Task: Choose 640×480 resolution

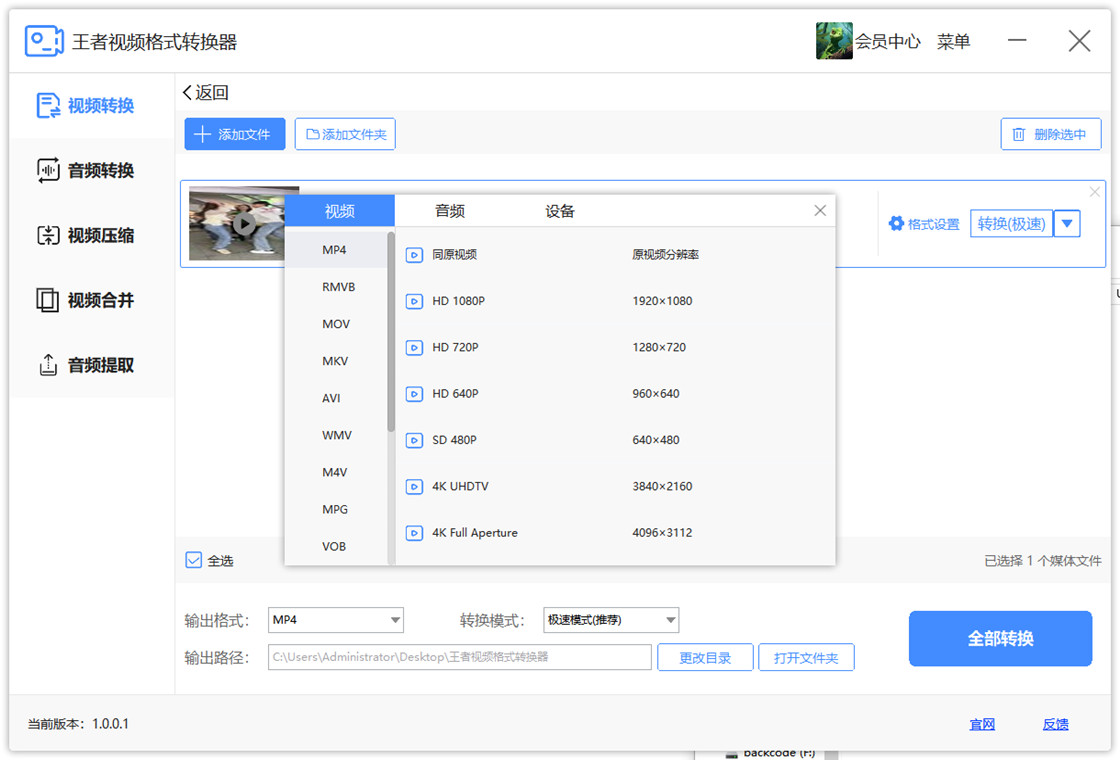Action: click(656, 441)
